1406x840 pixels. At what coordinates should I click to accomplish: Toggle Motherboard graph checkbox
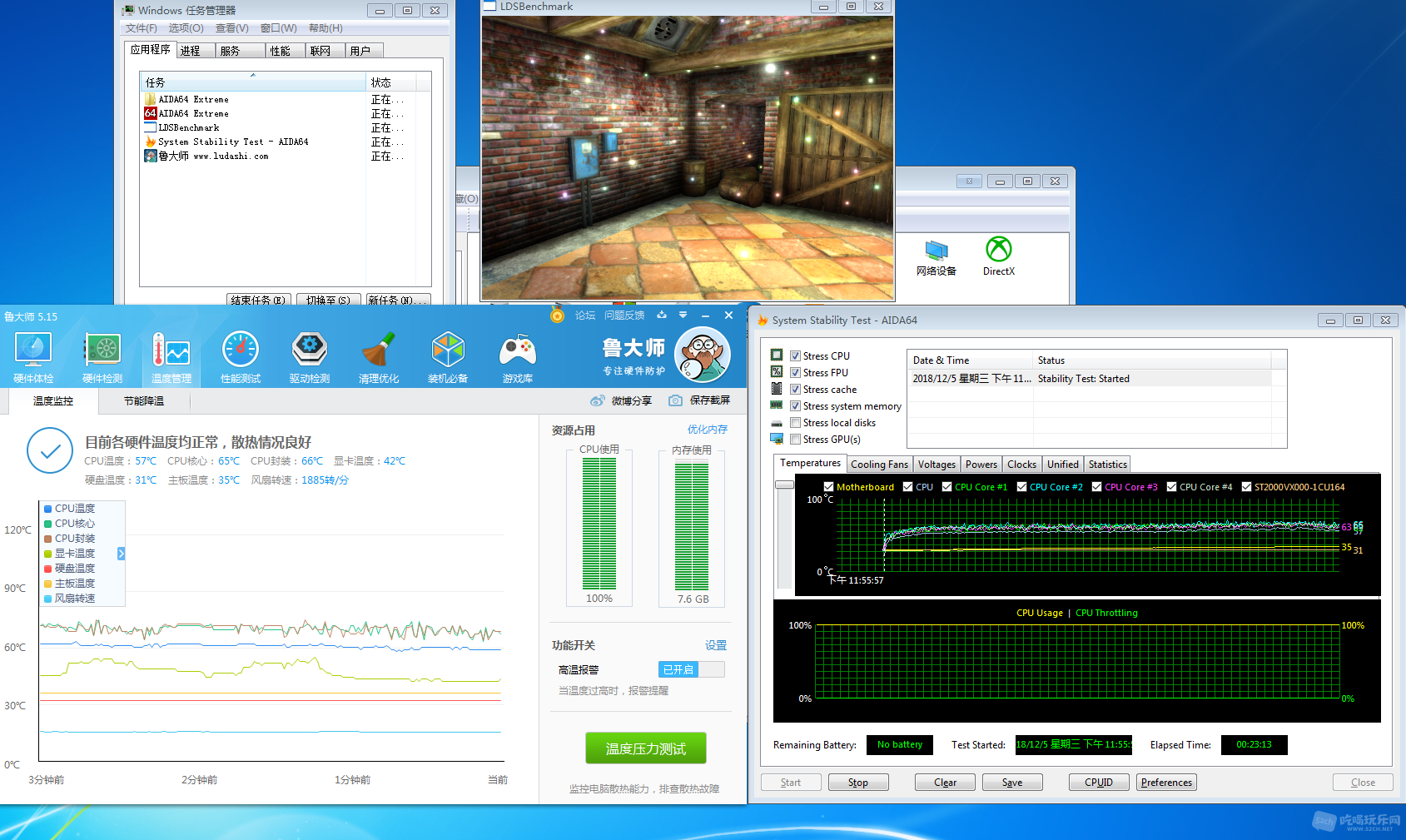pos(828,487)
